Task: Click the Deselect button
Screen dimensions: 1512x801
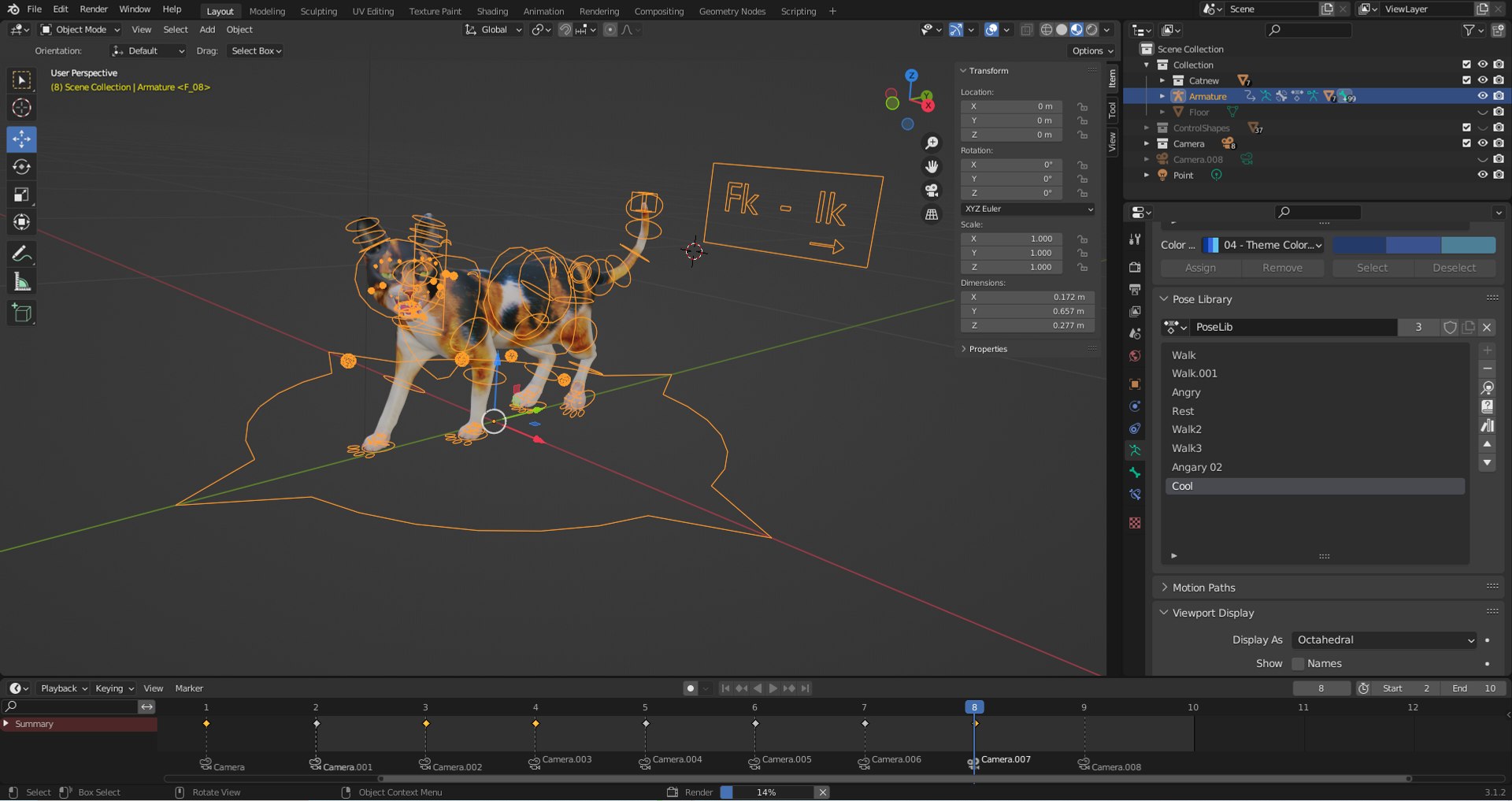Action: (x=1454, y=268)
